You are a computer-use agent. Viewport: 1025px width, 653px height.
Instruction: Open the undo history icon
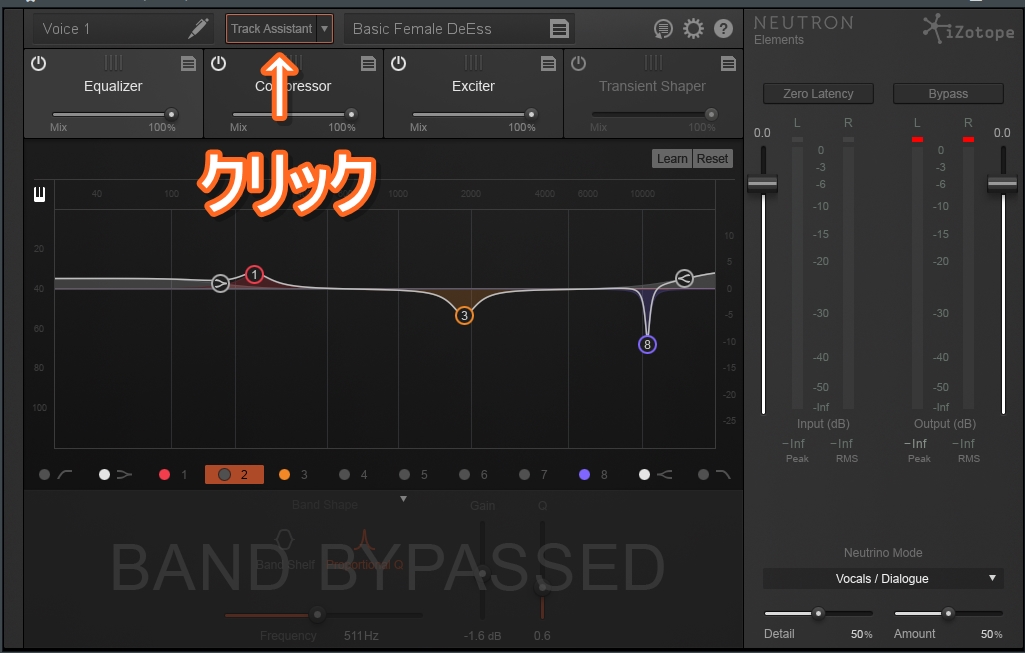pos(663,29)
